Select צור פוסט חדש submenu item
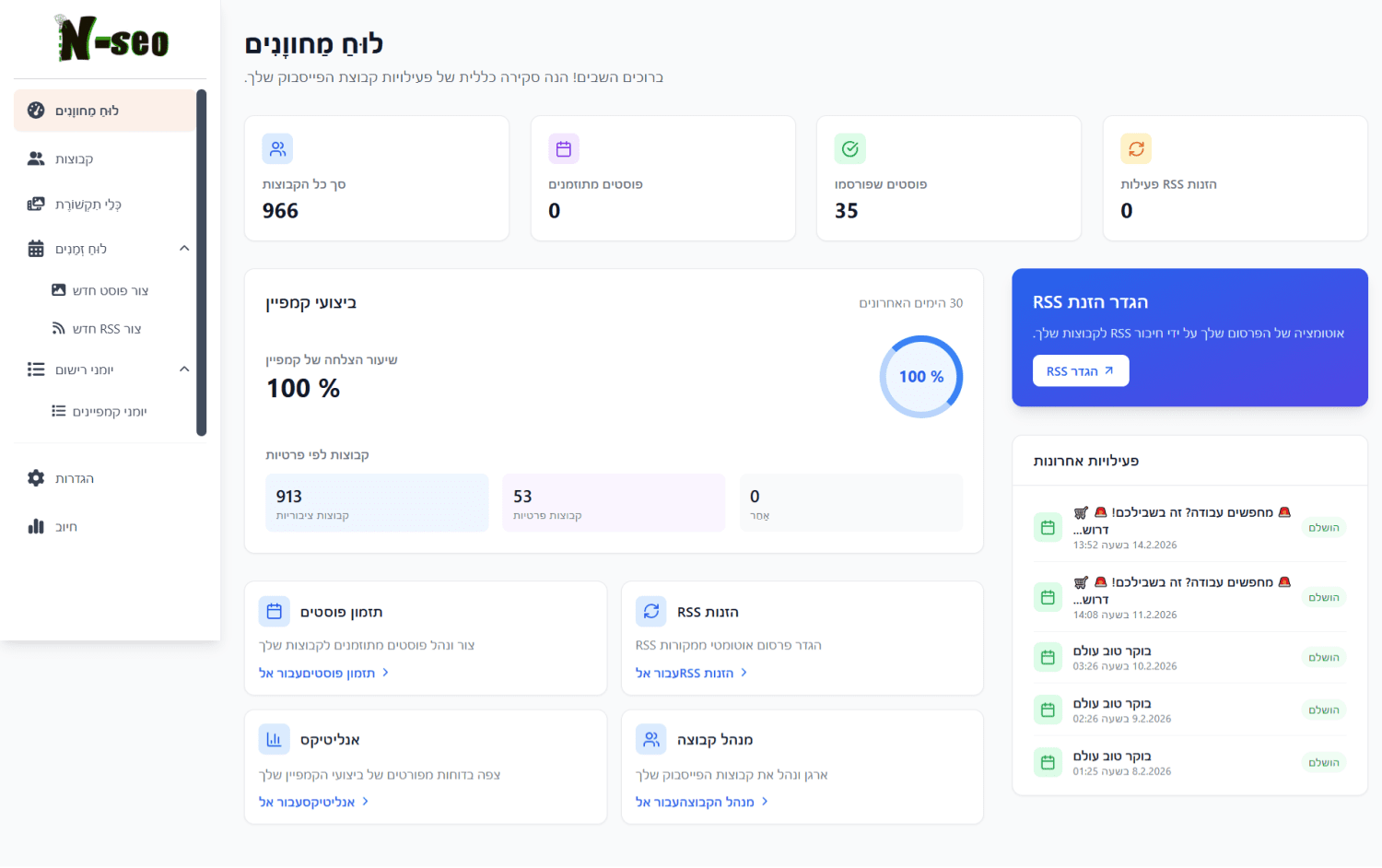The image size is (1382, 868). [x=110, y=290]
